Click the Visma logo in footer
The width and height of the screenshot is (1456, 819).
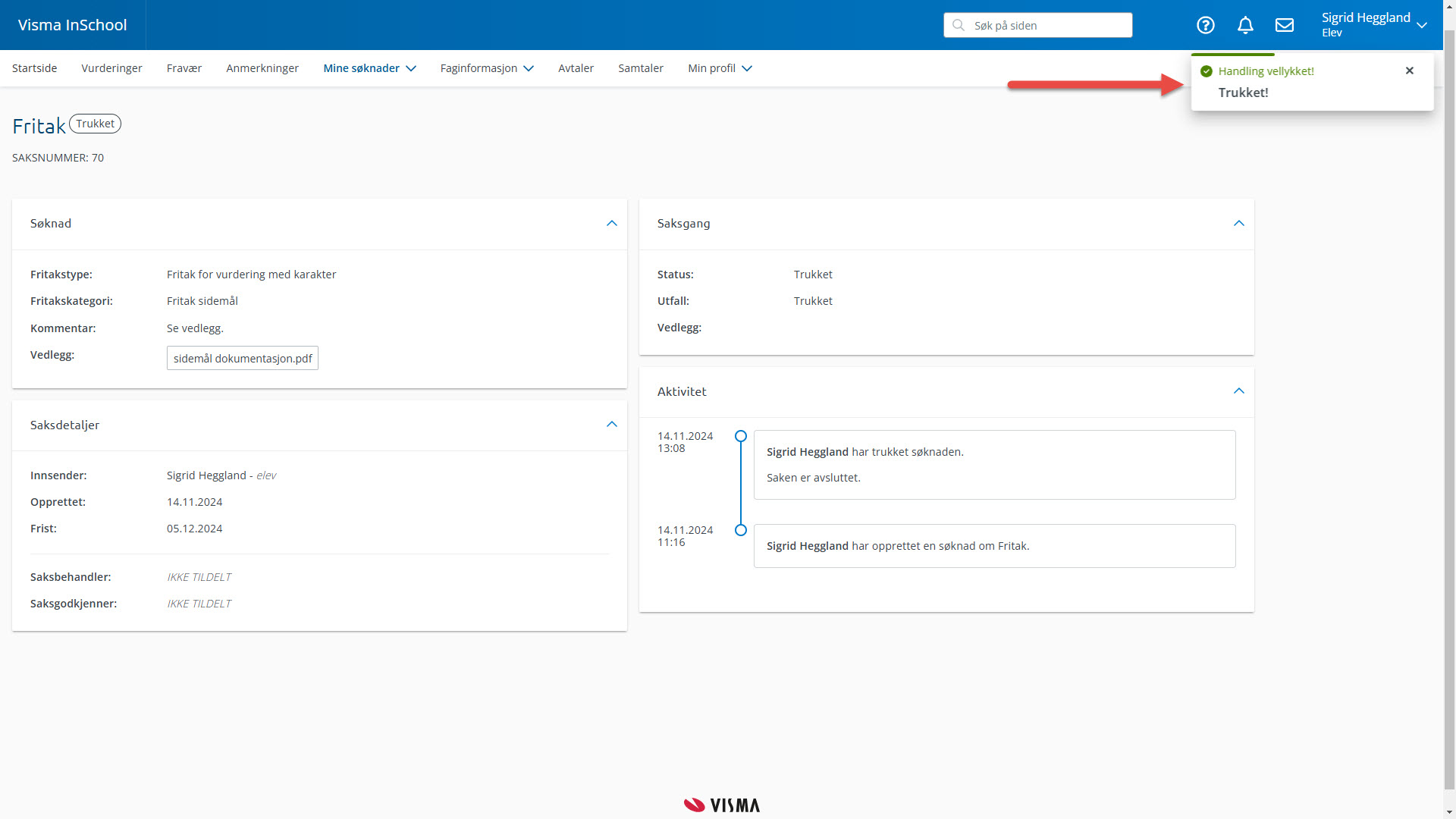tap(722, 805)
